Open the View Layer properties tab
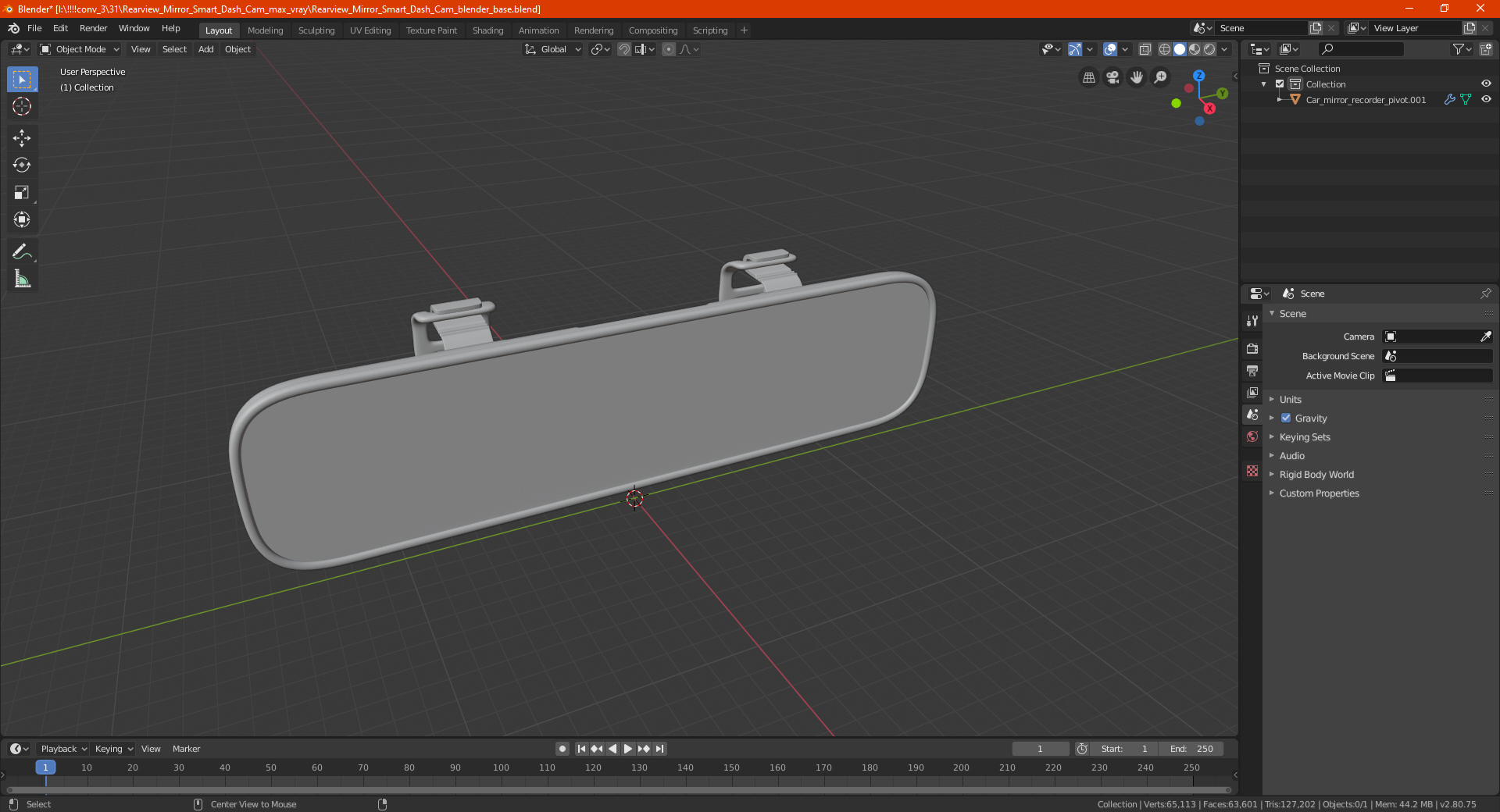1500x812 pixels. 1252,393
